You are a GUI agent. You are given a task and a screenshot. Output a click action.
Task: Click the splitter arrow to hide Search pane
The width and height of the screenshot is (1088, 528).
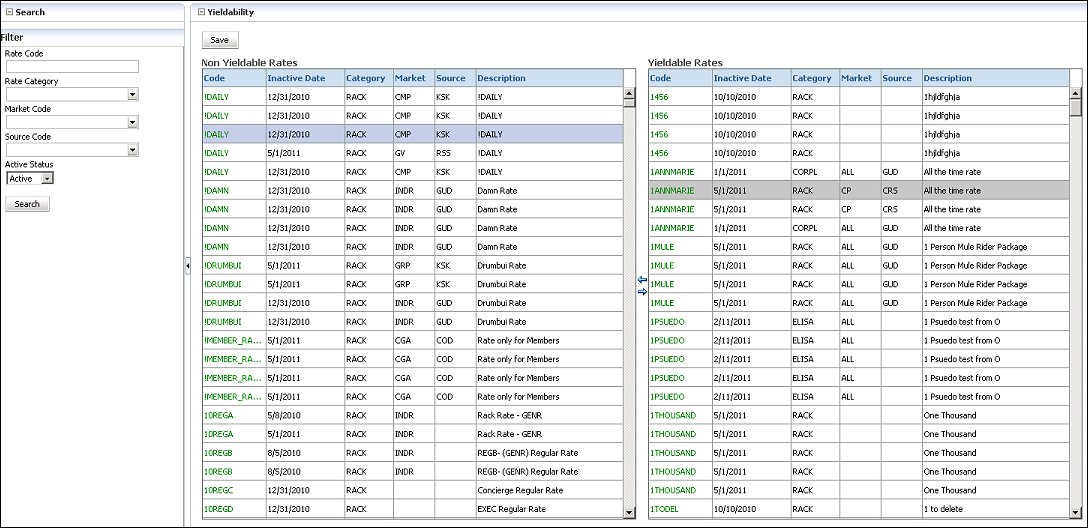[x=187, y=265]
